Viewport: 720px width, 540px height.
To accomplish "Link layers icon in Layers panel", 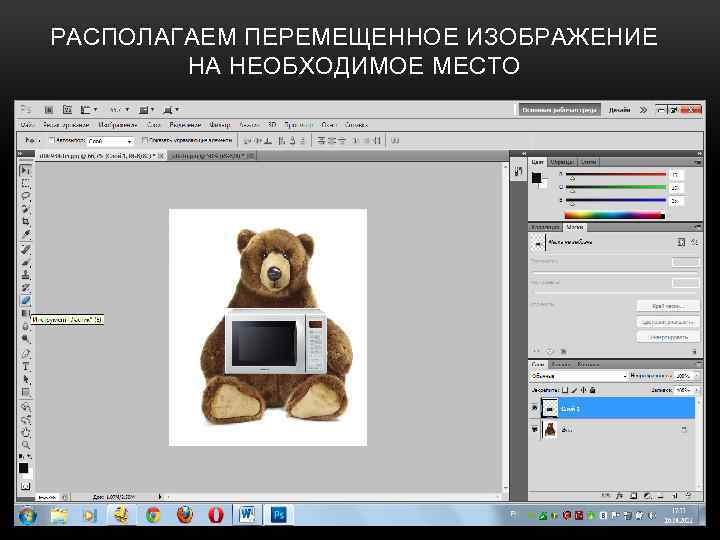I will point(606,495).
